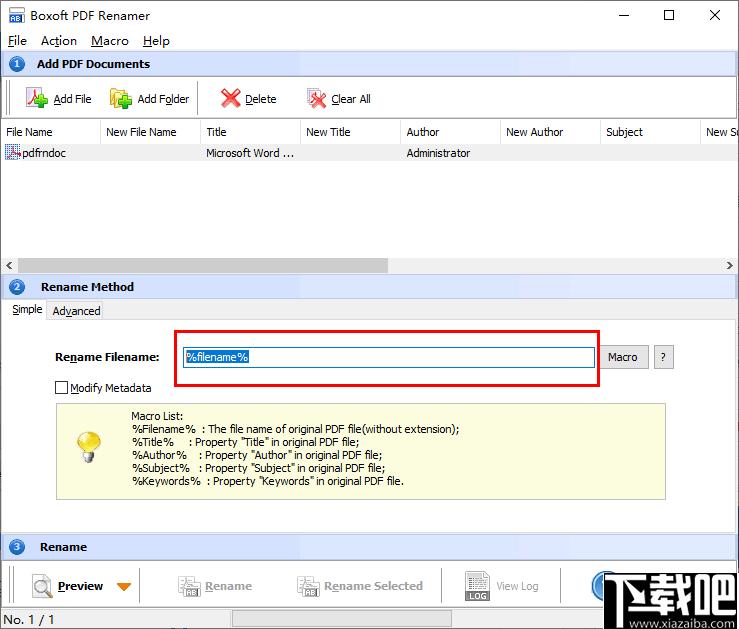Enable the Modify Metadata checkbox
This screenshot has height=629, width=739.
pos(62,388)
